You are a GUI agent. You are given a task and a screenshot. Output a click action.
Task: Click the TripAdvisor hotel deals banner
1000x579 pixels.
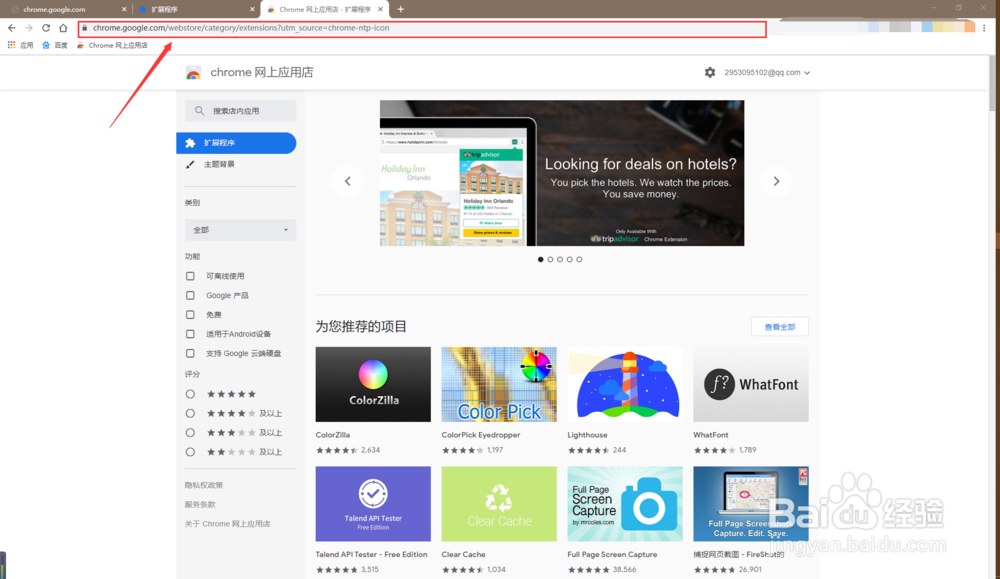562,173
